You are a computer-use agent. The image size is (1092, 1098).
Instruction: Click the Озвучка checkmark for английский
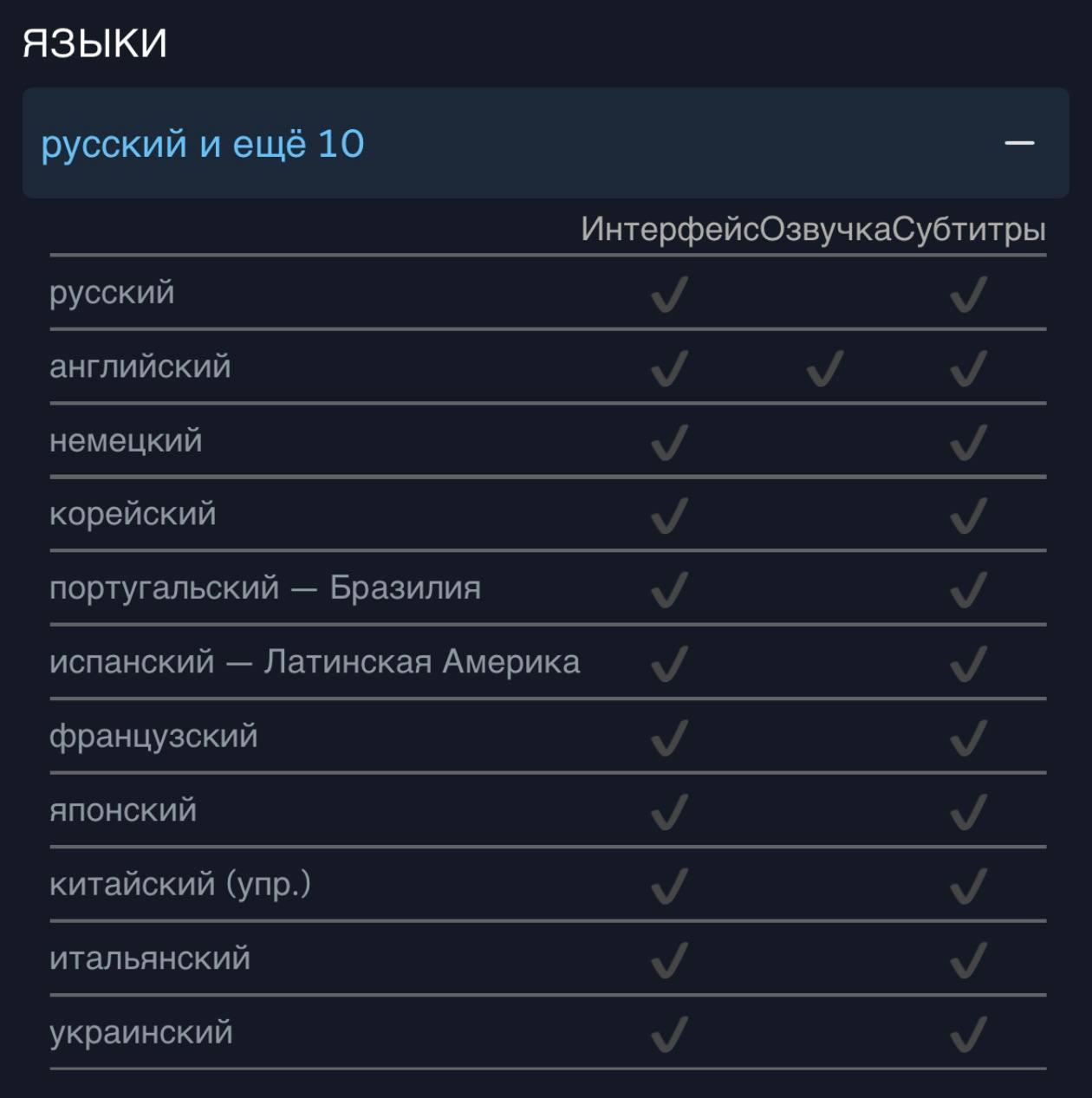point(824,368)
